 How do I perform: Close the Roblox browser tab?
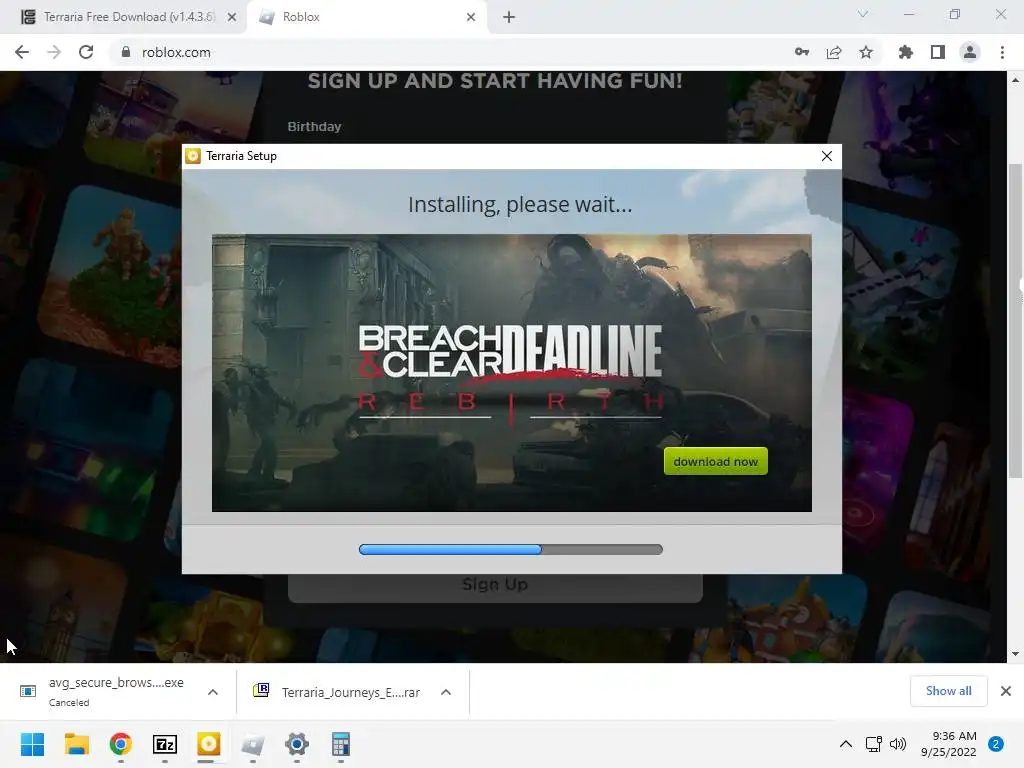[x=471, y=17]
